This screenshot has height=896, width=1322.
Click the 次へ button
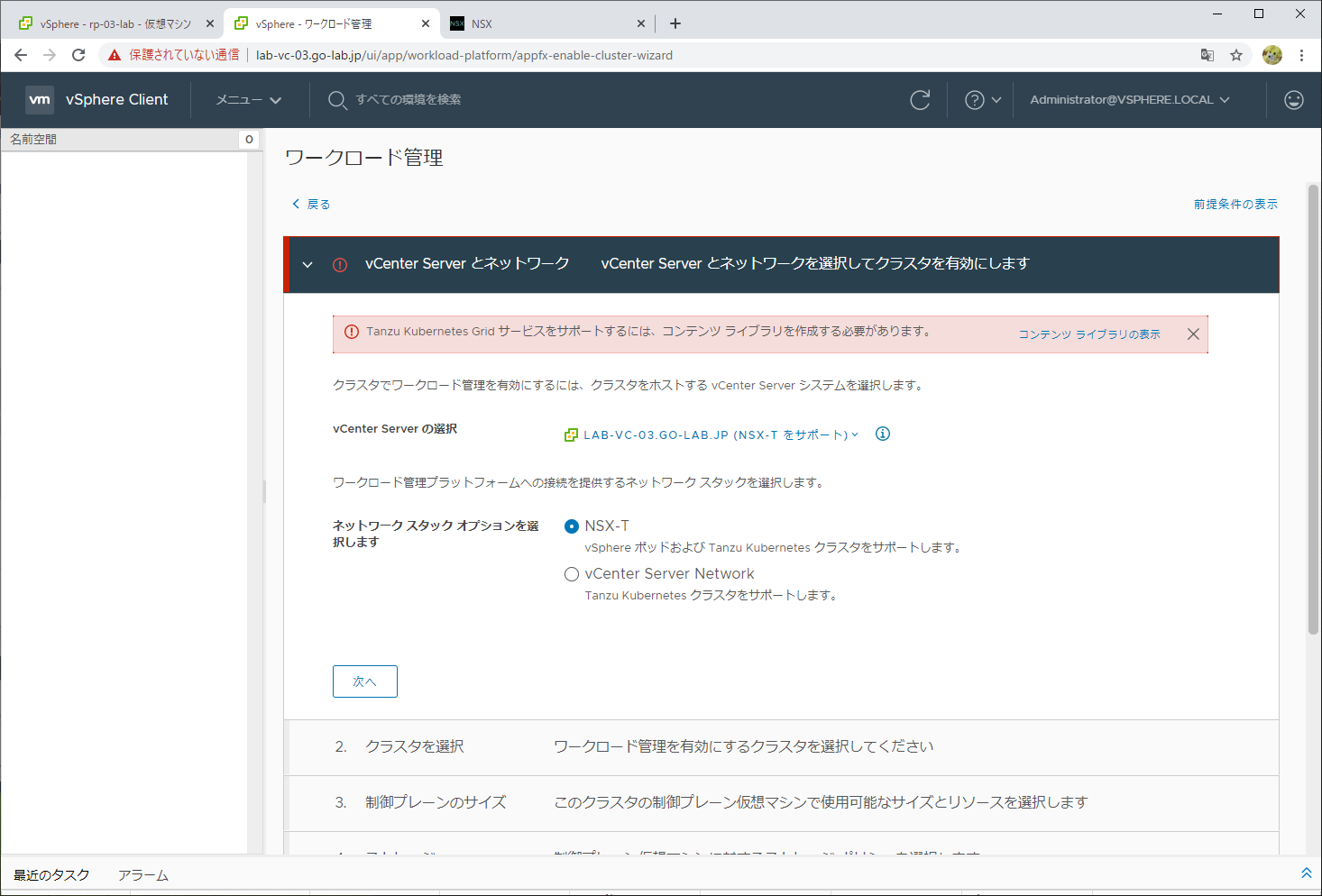365,681
